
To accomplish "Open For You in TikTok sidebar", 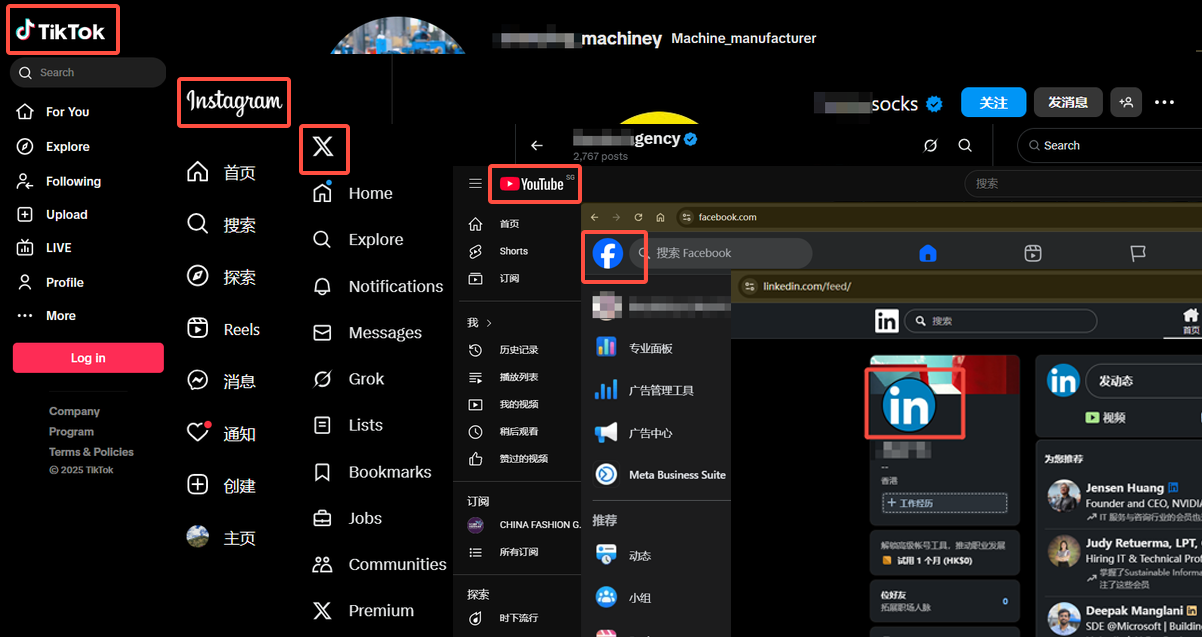I will [53, 112].
